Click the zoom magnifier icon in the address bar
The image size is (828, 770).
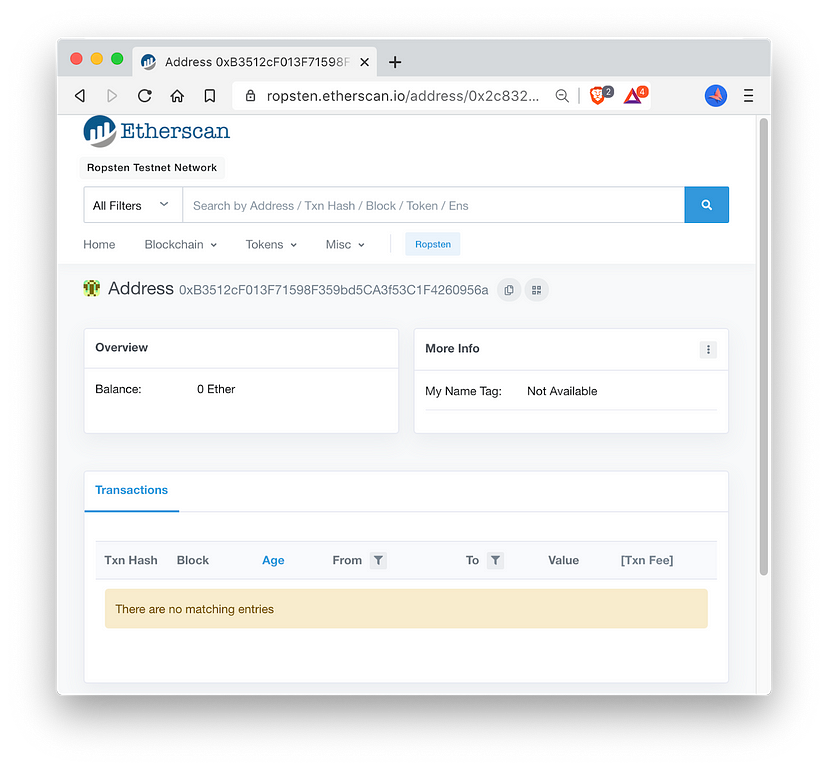(x=562, y=96)
